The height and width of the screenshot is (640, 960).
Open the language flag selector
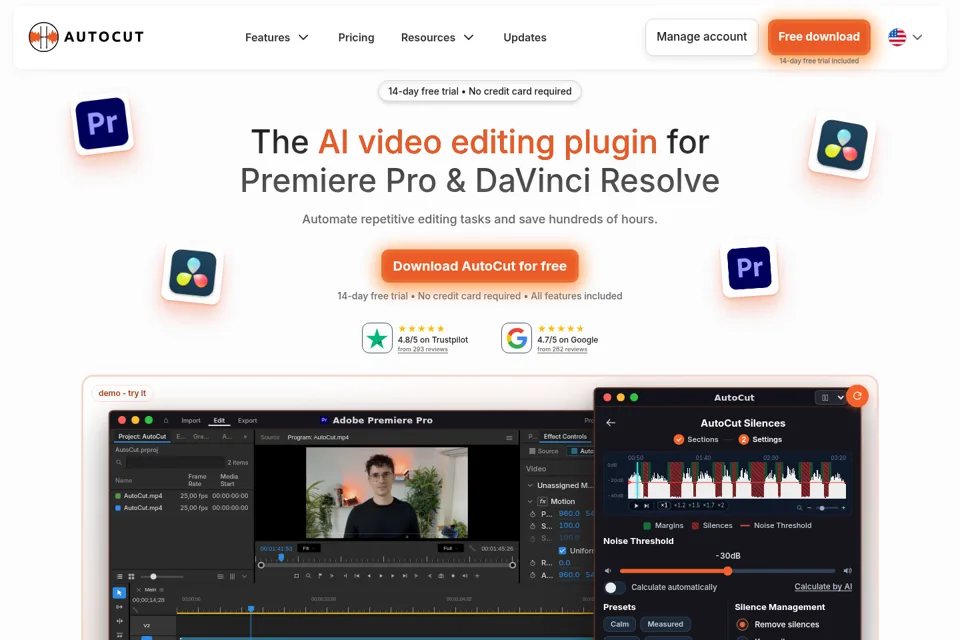pyautogui.click(x=905, y=37)
